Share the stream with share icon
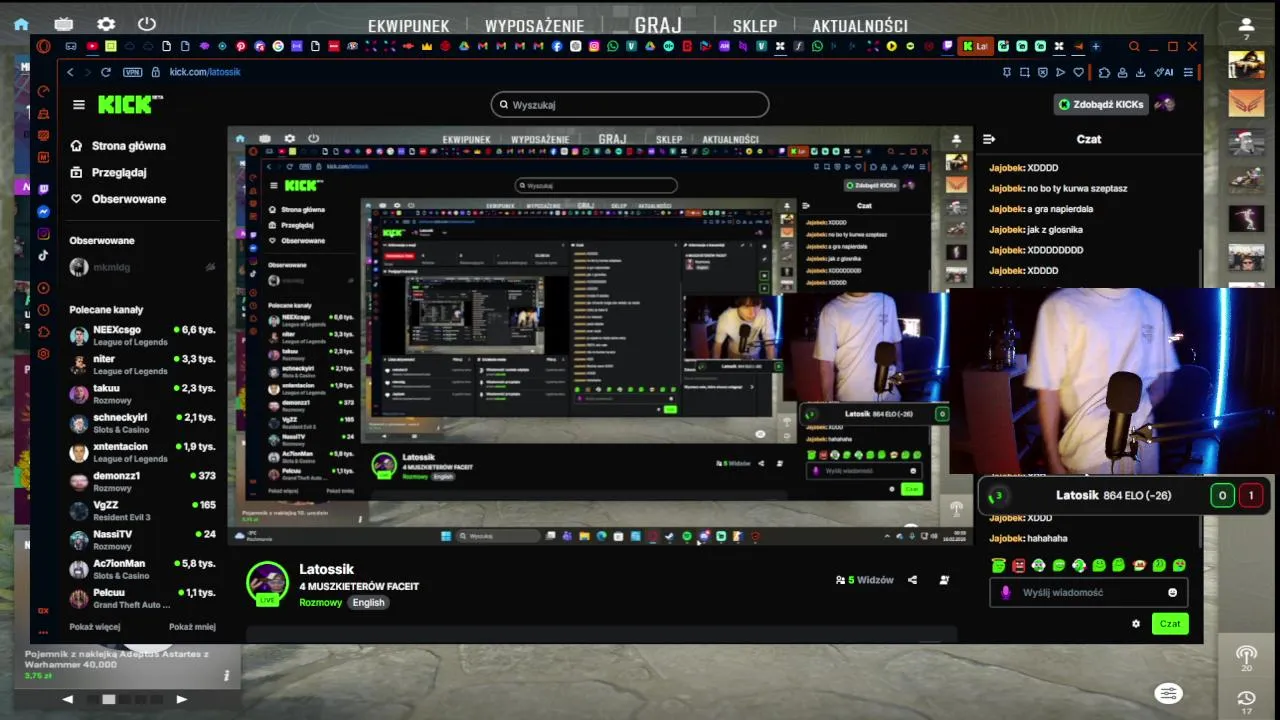 912,580
